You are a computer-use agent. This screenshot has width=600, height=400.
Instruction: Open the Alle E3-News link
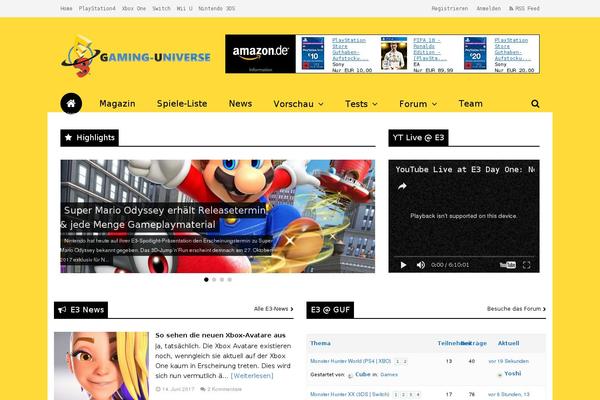tap(274, 309)
